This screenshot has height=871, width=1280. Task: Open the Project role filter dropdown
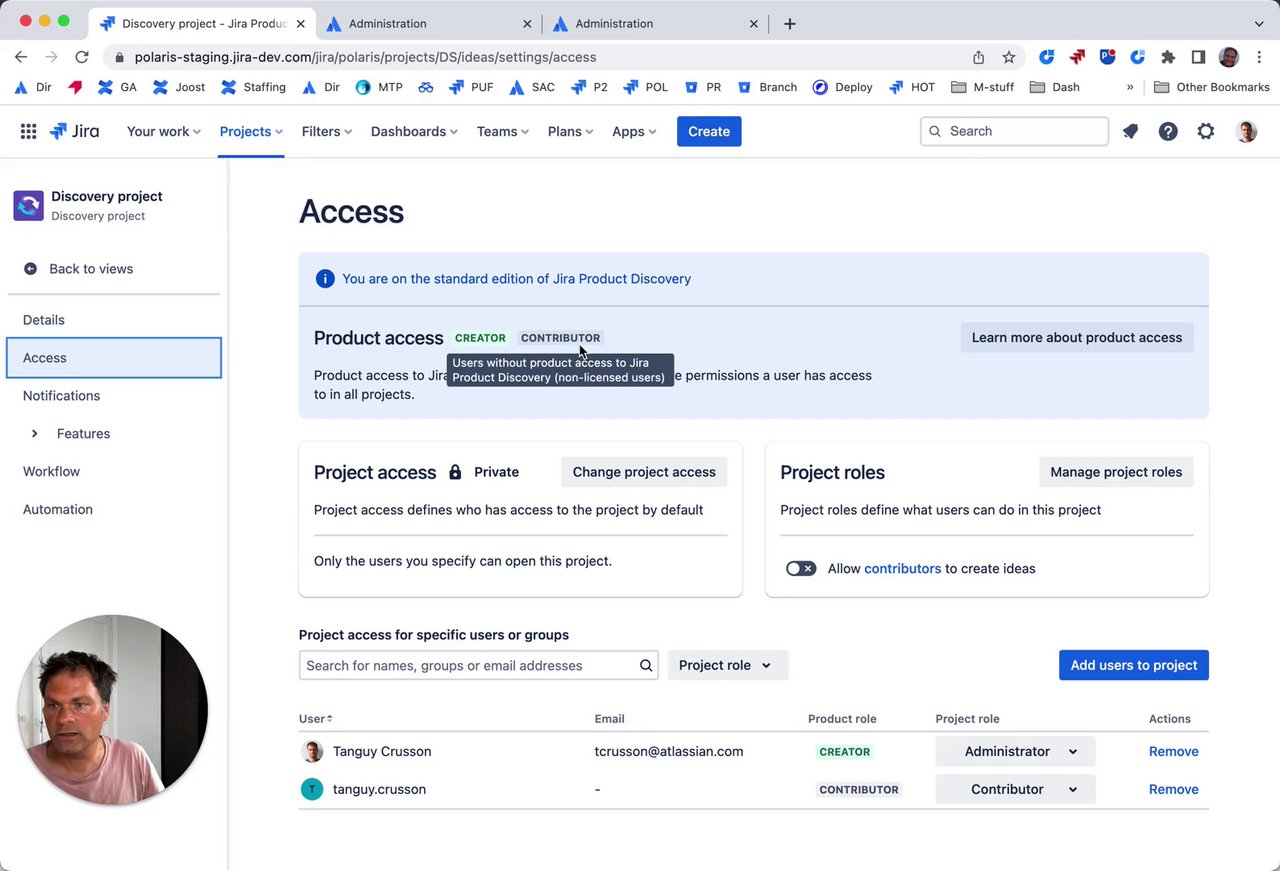tap(726, 666)
